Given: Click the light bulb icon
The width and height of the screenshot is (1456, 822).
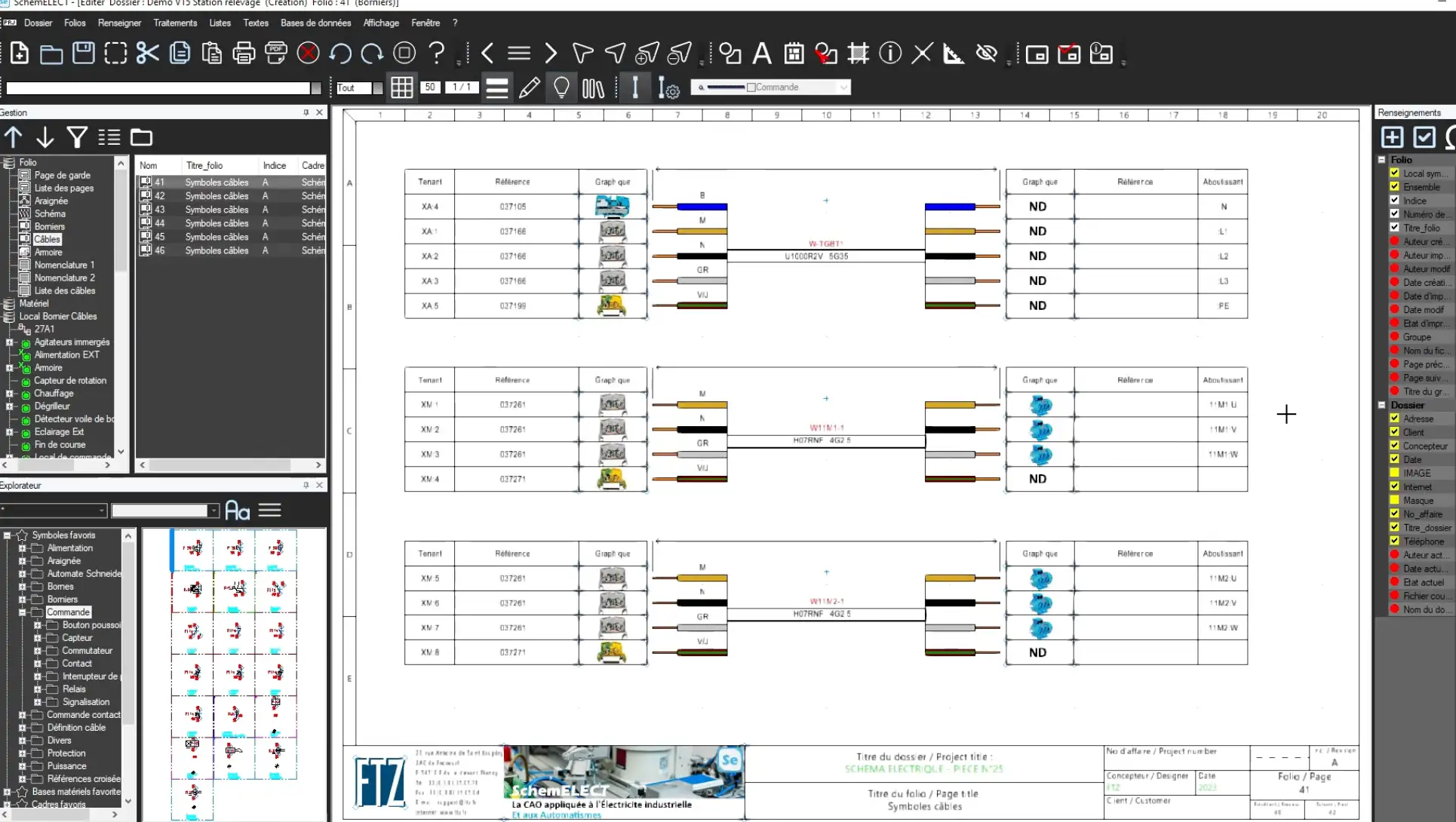Looking at the screenshot, I should pos(561,88).
